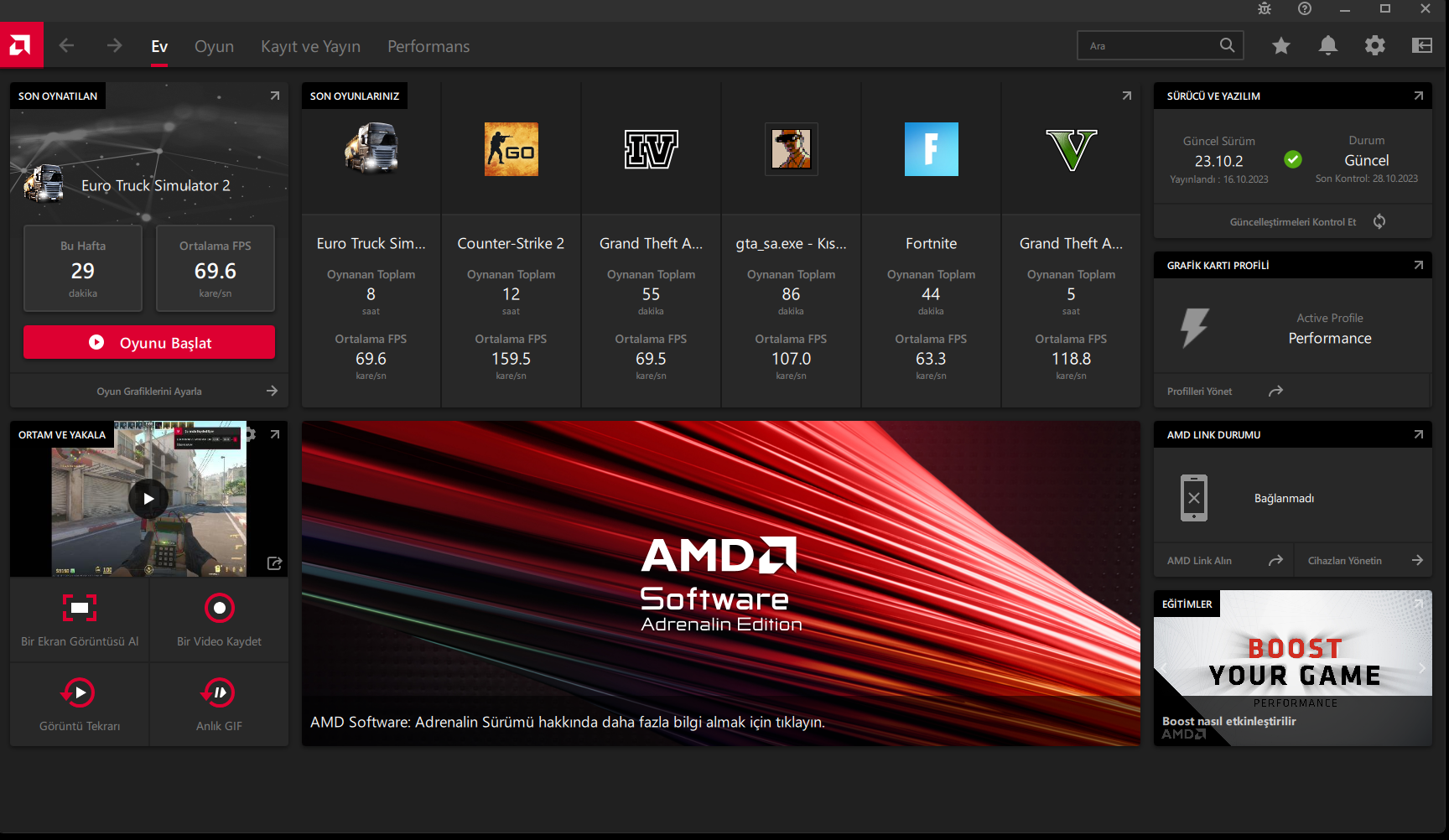Open notifications bell icon
The width and height of the screenshot is (1449, 840).
(x=1328, y=45)
